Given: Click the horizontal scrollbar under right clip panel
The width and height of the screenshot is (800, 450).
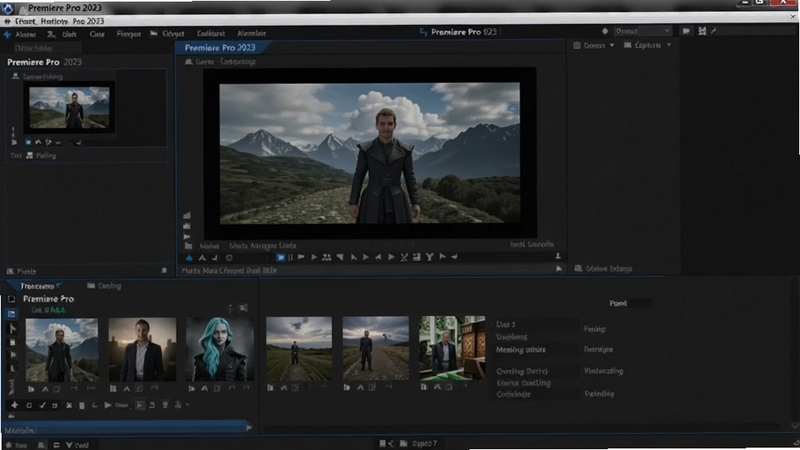Looking at the screenshot, I should [520, 427].
